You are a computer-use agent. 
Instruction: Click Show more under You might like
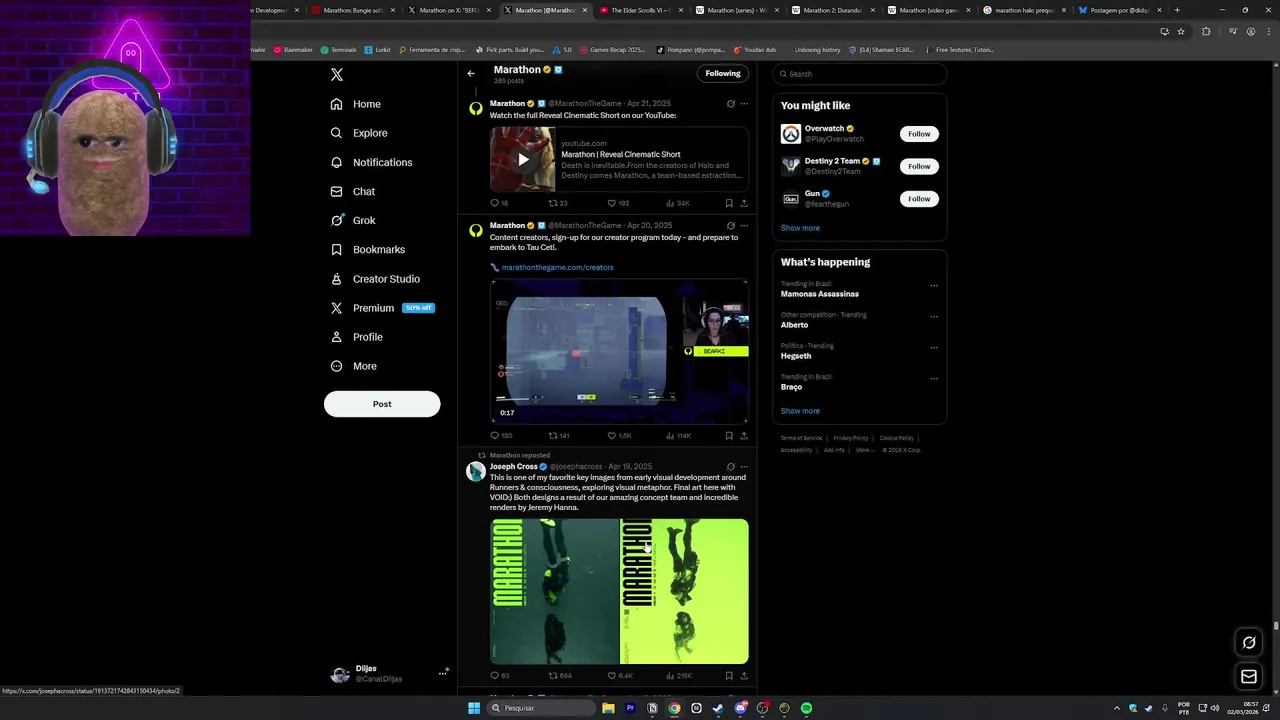[x=800, y=228]
